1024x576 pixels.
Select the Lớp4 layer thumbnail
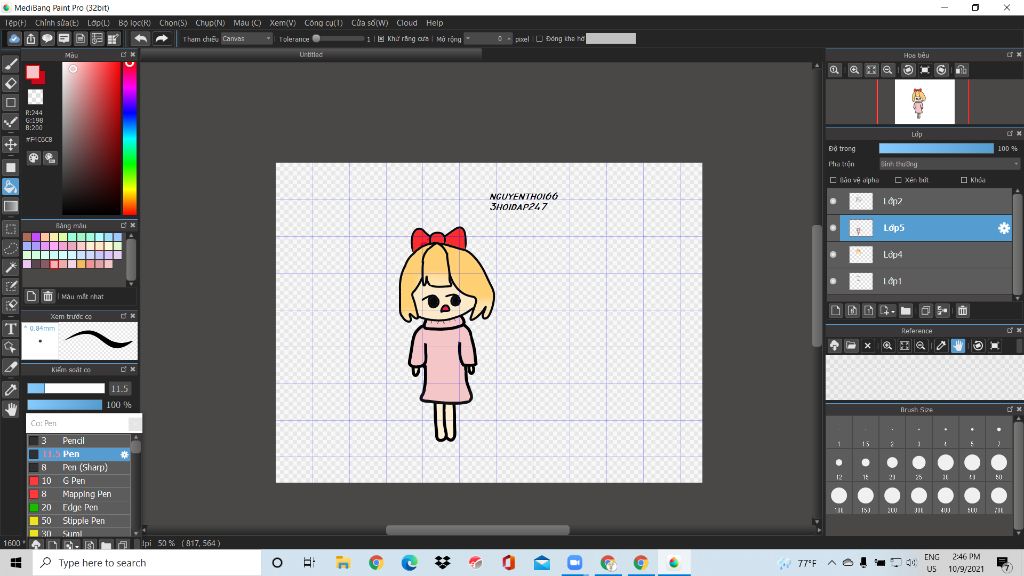tap(861, 255)
